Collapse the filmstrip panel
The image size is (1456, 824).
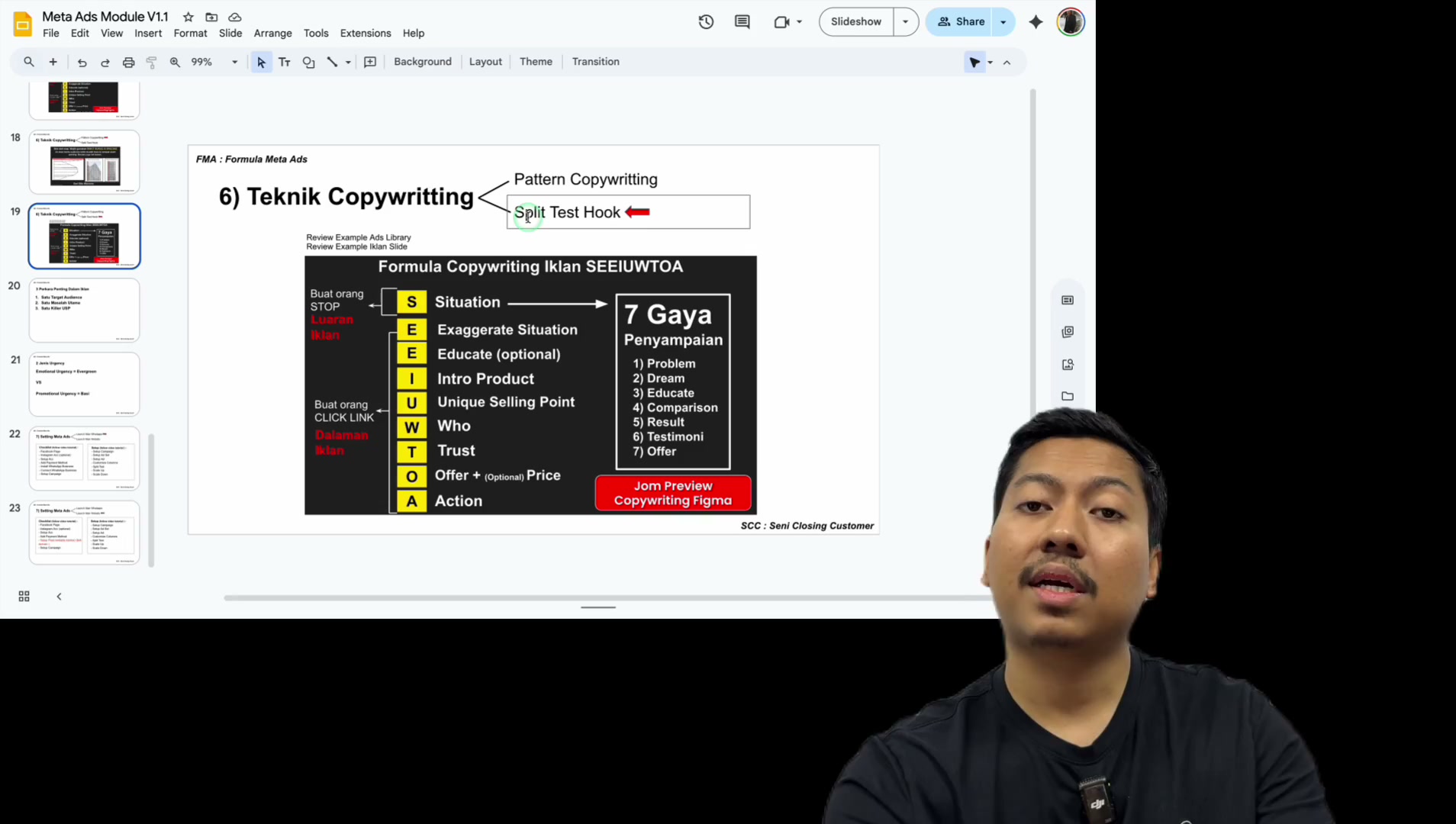(x=59, y=596)
